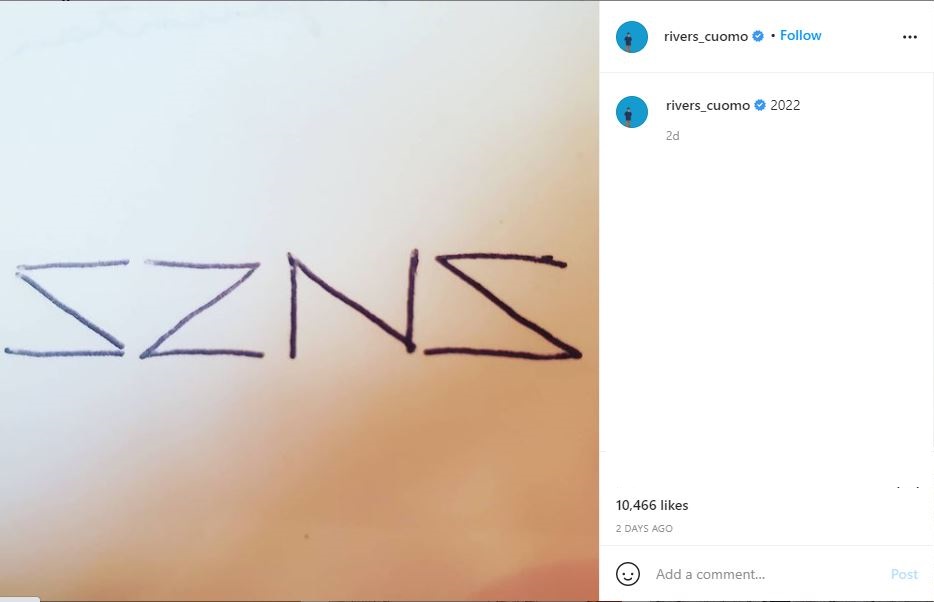Image resolution: width=934 pixels, height=602 pixels.
Task: Click the handwritten SZNS post photo
Action: coord(299,301)
